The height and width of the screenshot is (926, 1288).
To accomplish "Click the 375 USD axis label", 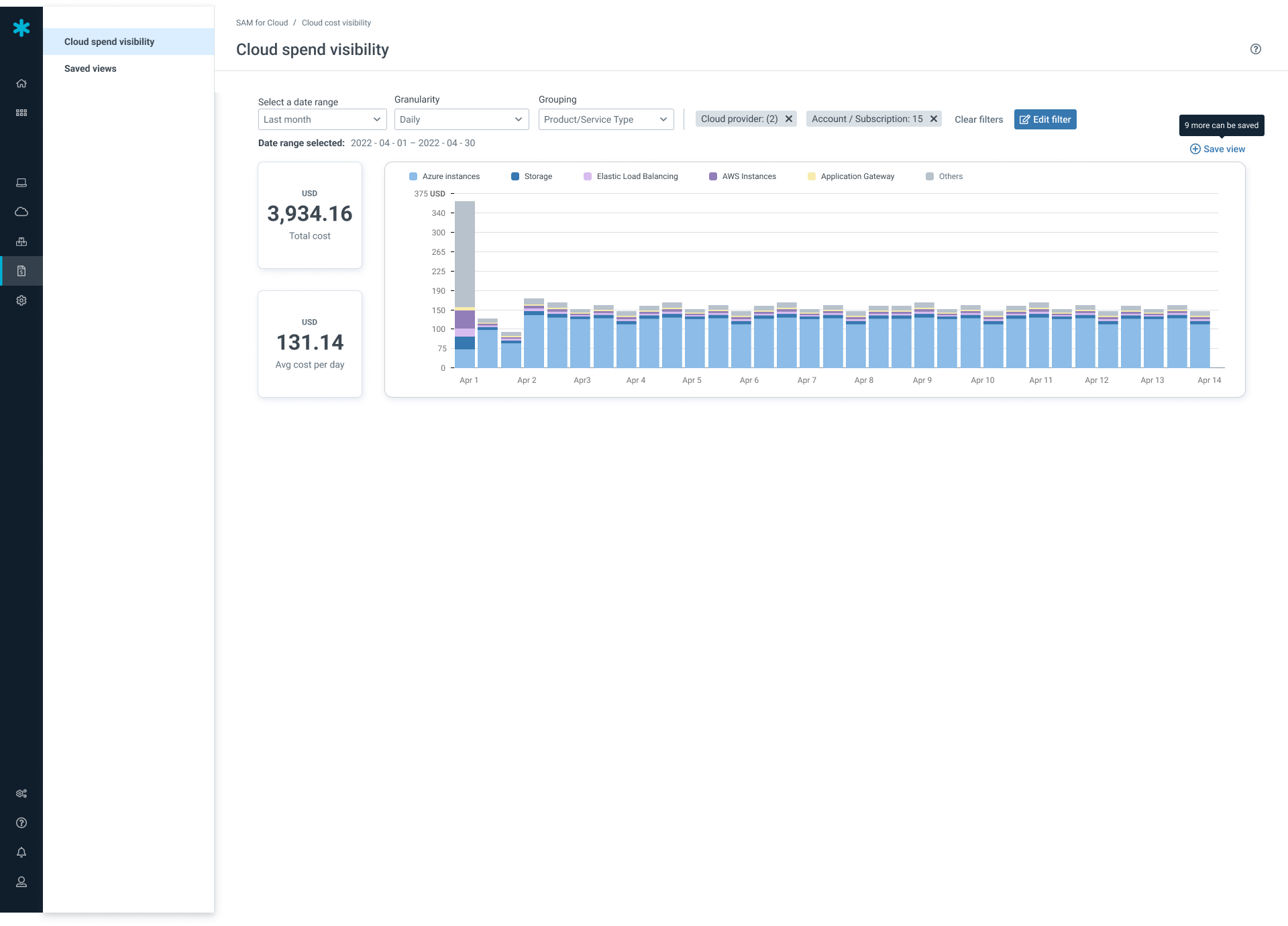I will [429, 194].
